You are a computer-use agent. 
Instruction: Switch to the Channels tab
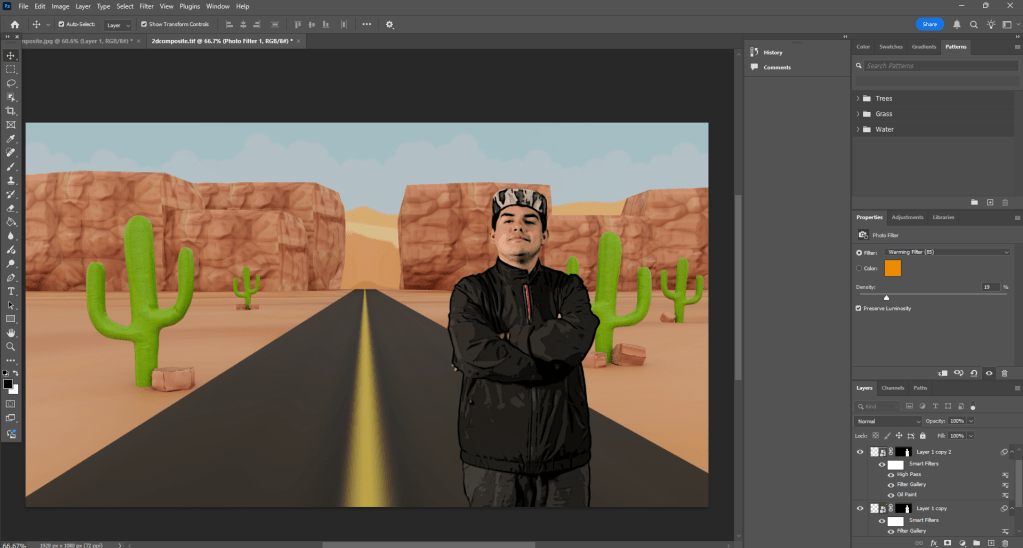click(893, 388)
